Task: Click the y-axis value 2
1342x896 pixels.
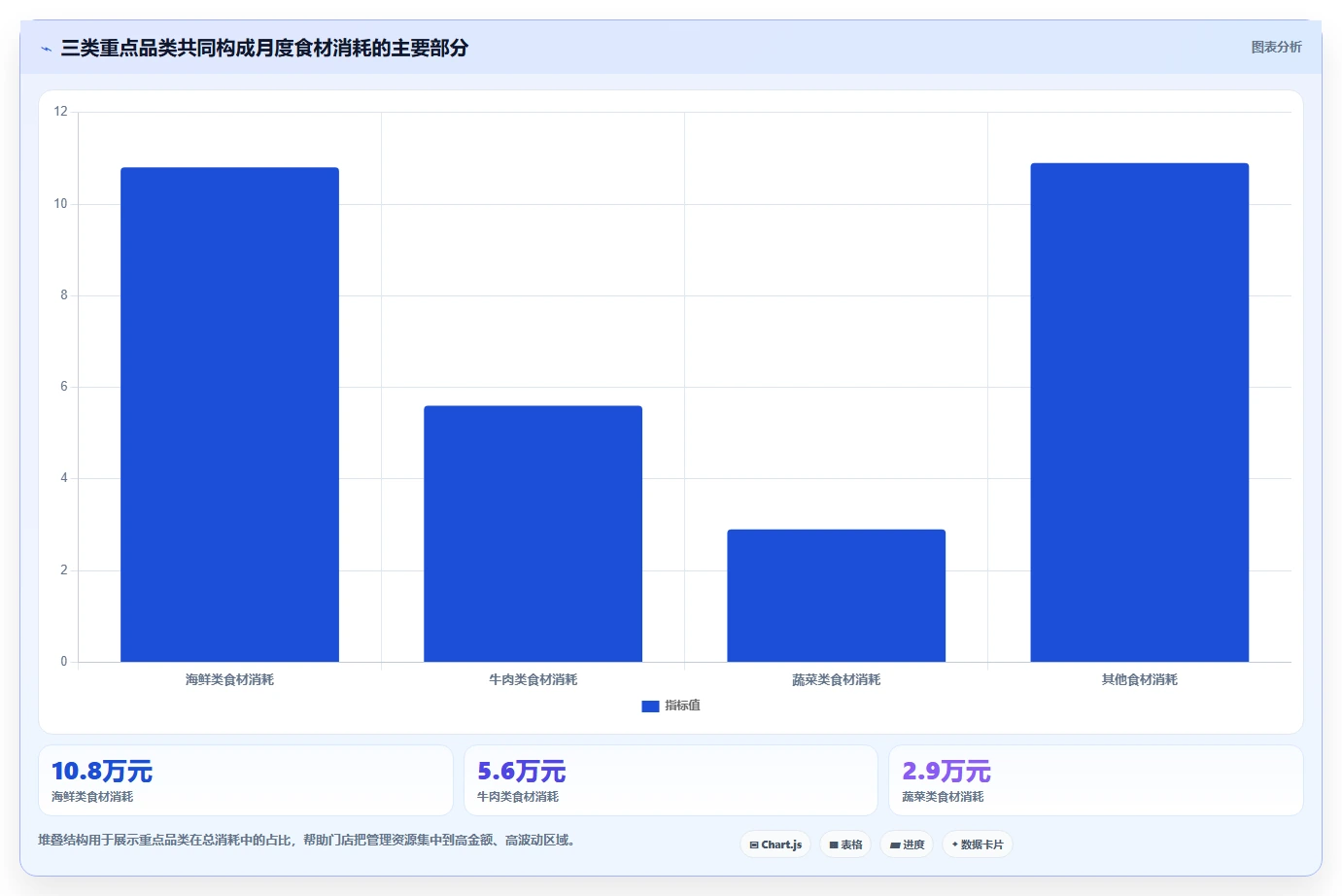Action: tap(64, 570)
